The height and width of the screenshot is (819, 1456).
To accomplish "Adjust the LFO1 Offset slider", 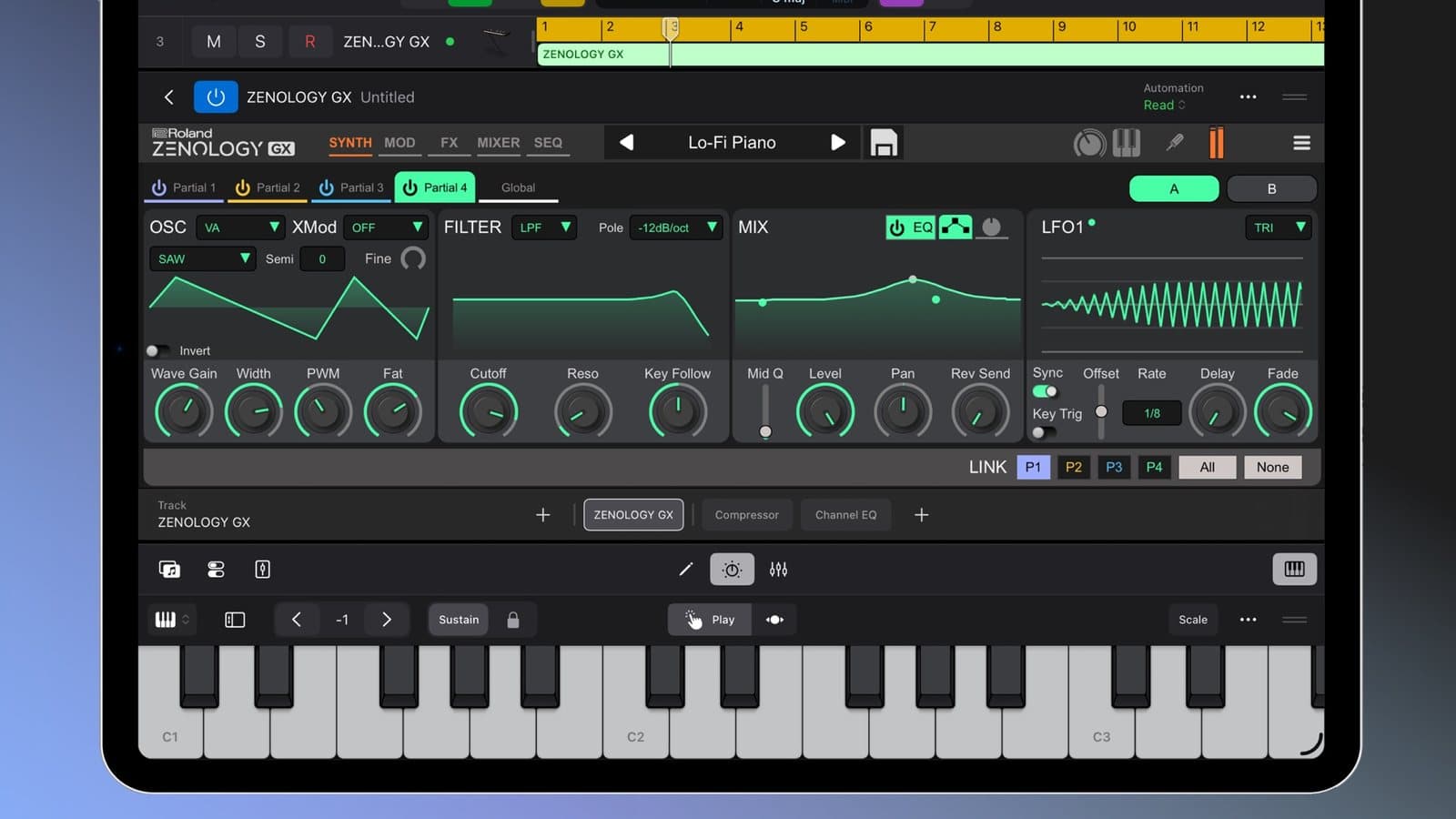I will (x=1101, y=411).
